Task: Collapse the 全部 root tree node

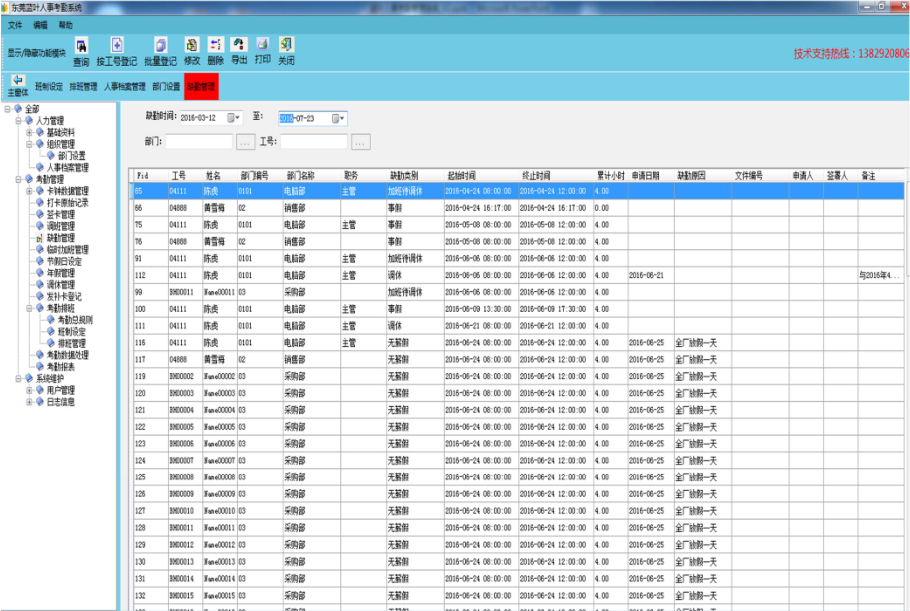Action: coord(8,109)
